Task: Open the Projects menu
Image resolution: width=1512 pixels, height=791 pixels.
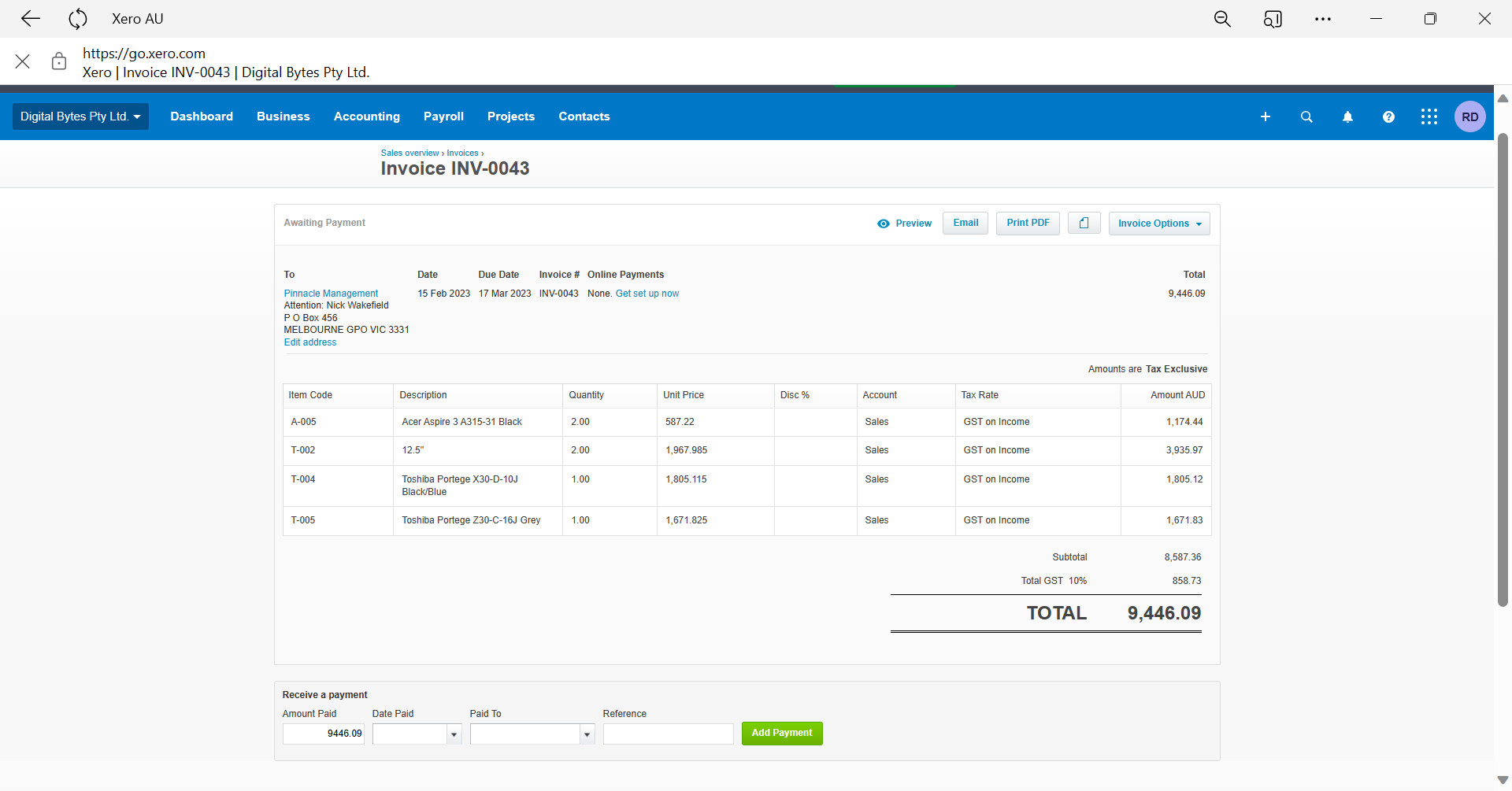Action: 511,116
